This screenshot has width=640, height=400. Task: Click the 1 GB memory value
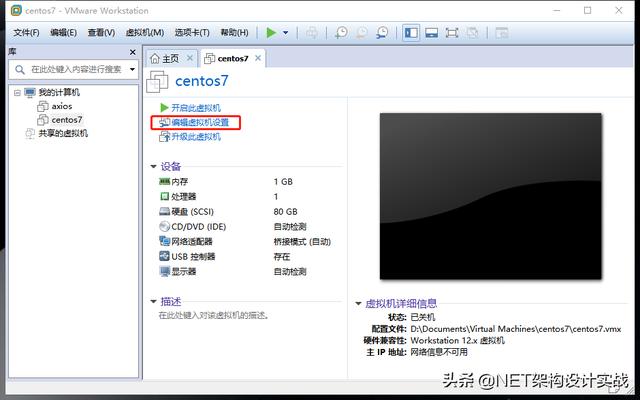[x=283, y=182]
